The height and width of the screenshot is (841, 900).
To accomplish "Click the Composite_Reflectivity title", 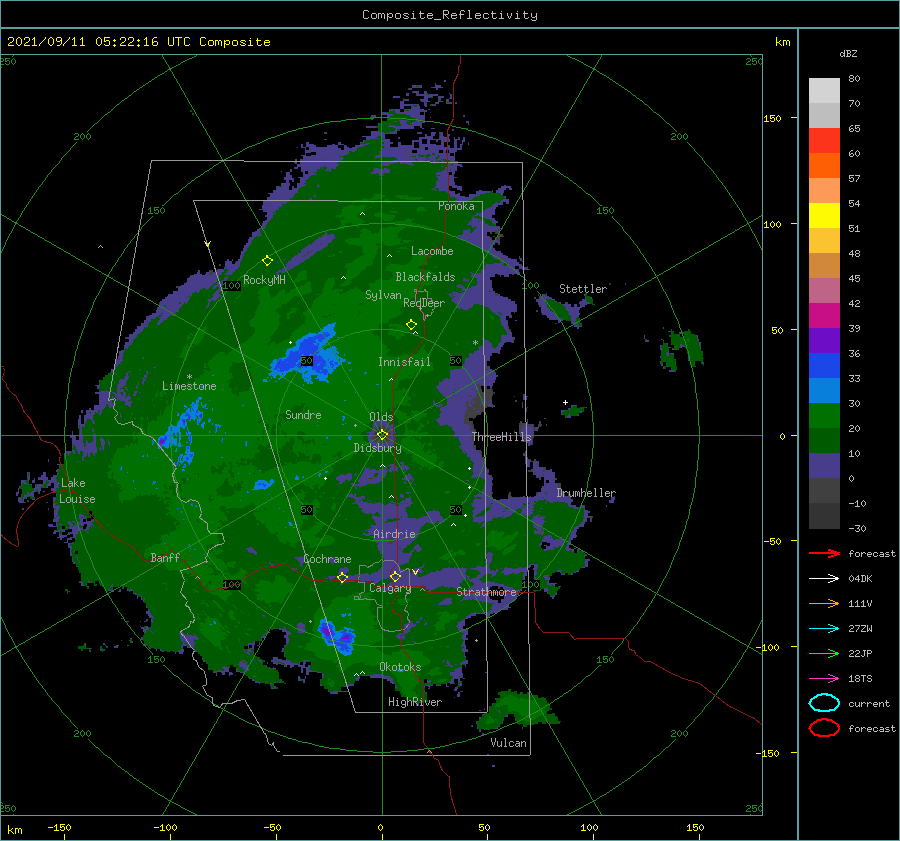I will click(x=450, y=15).
